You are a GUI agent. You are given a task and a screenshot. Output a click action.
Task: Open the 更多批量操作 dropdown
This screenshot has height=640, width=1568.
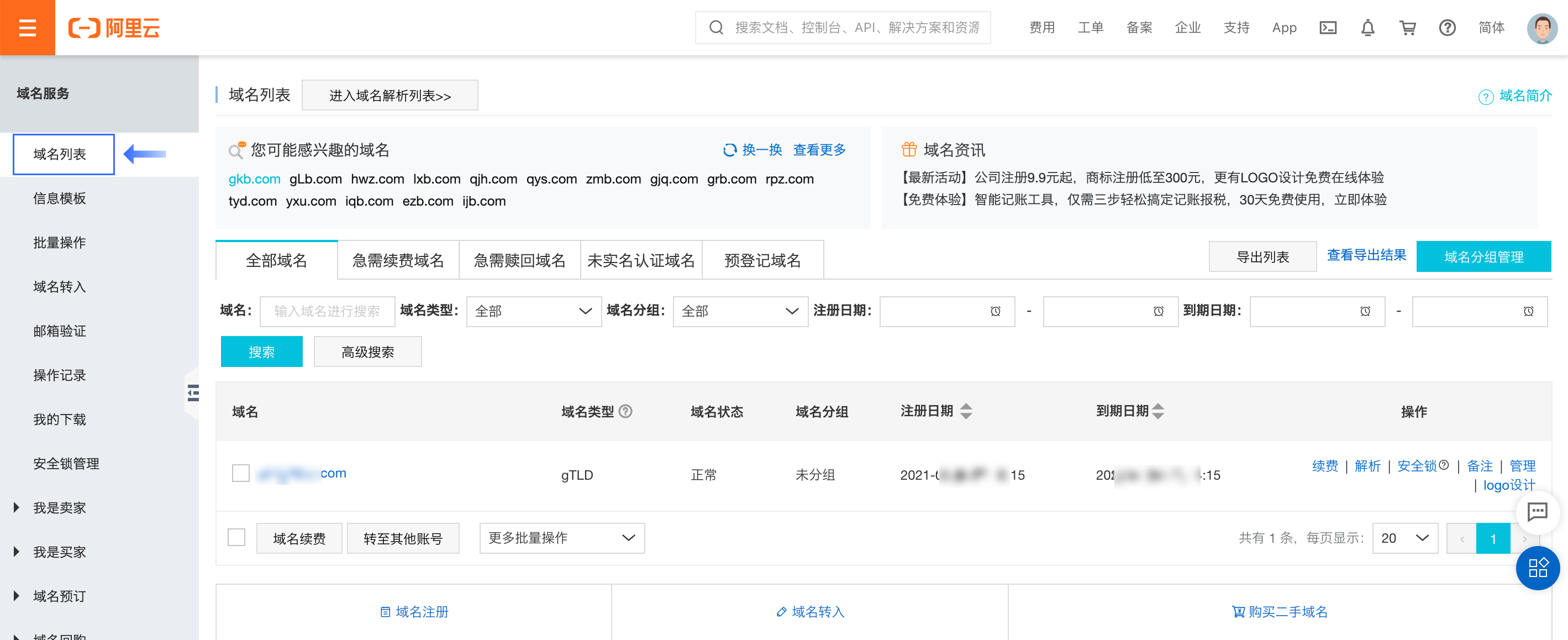tap(562, 538)
